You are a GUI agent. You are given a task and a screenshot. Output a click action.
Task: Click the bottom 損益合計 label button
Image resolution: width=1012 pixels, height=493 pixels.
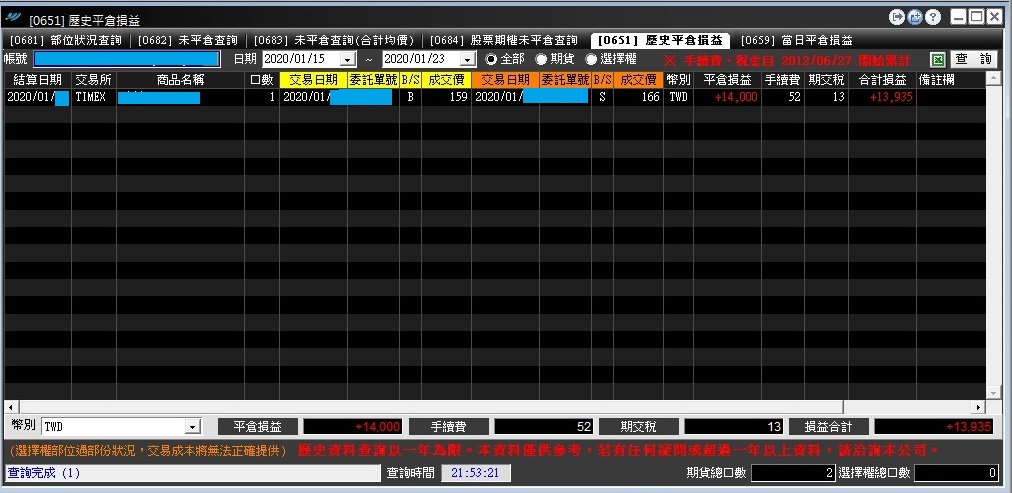pos(829,427)
